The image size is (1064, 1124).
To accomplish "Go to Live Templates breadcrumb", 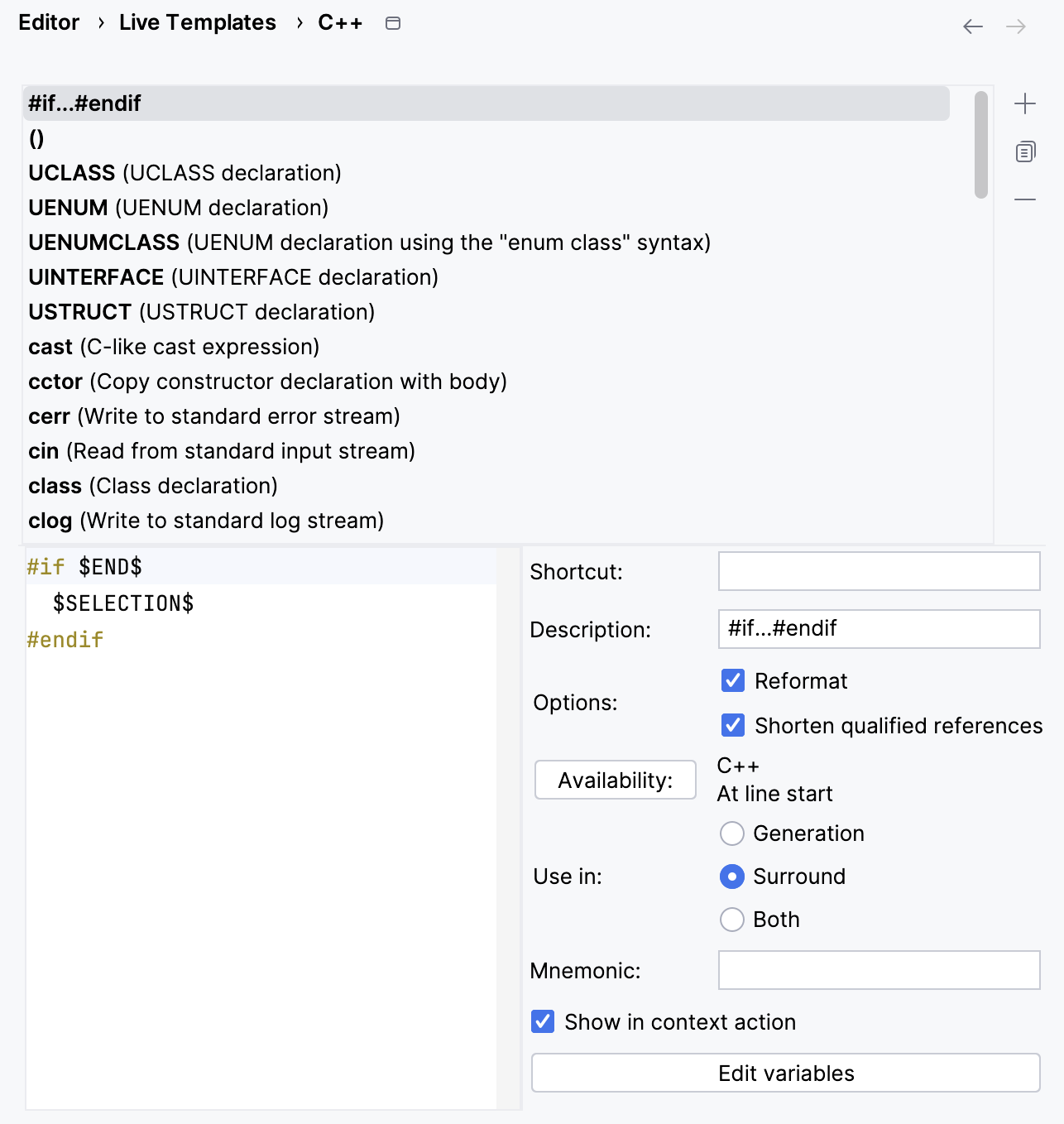I will tap(197, 22).
